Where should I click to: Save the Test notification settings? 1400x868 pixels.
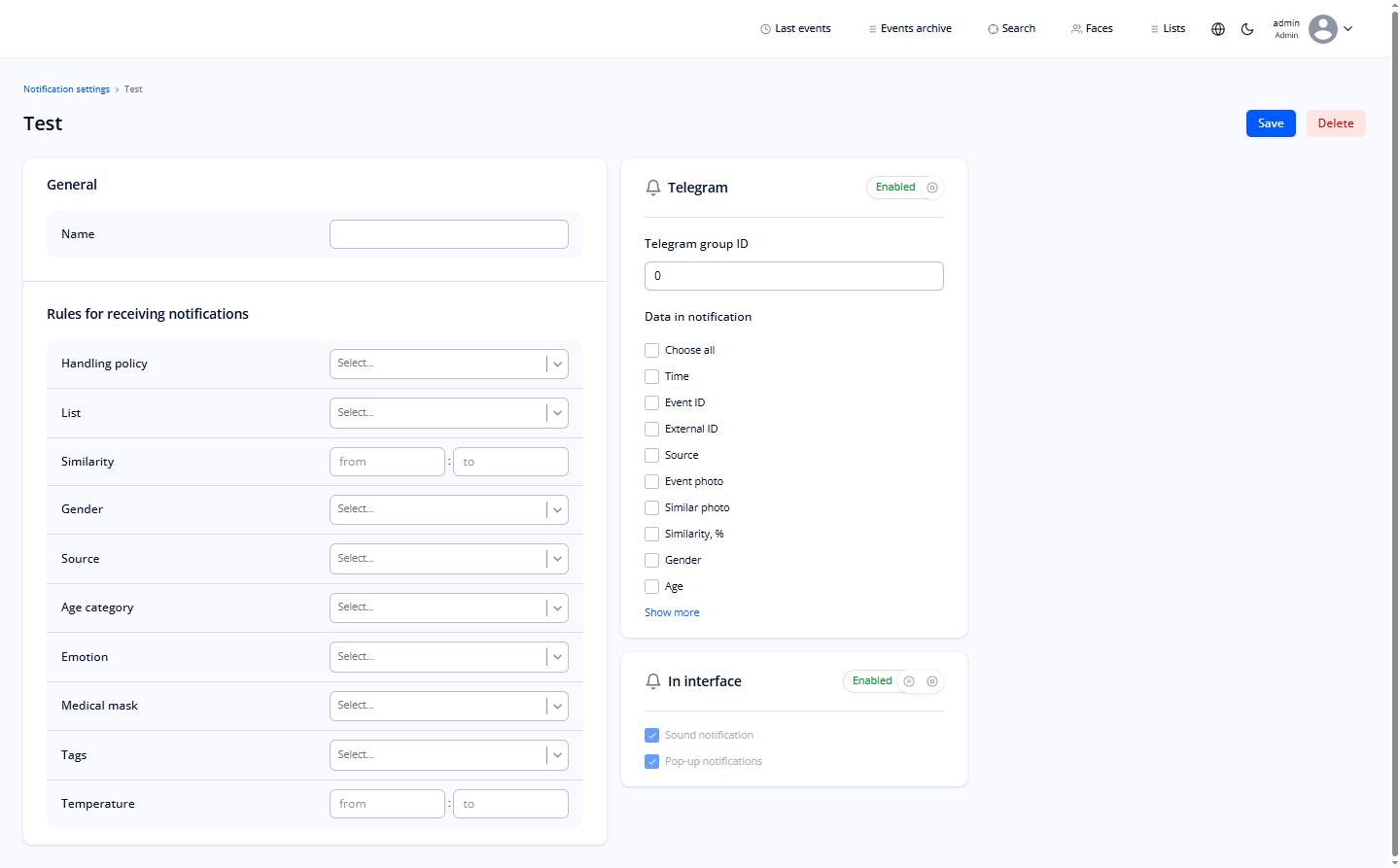(x=1270, y=122)
